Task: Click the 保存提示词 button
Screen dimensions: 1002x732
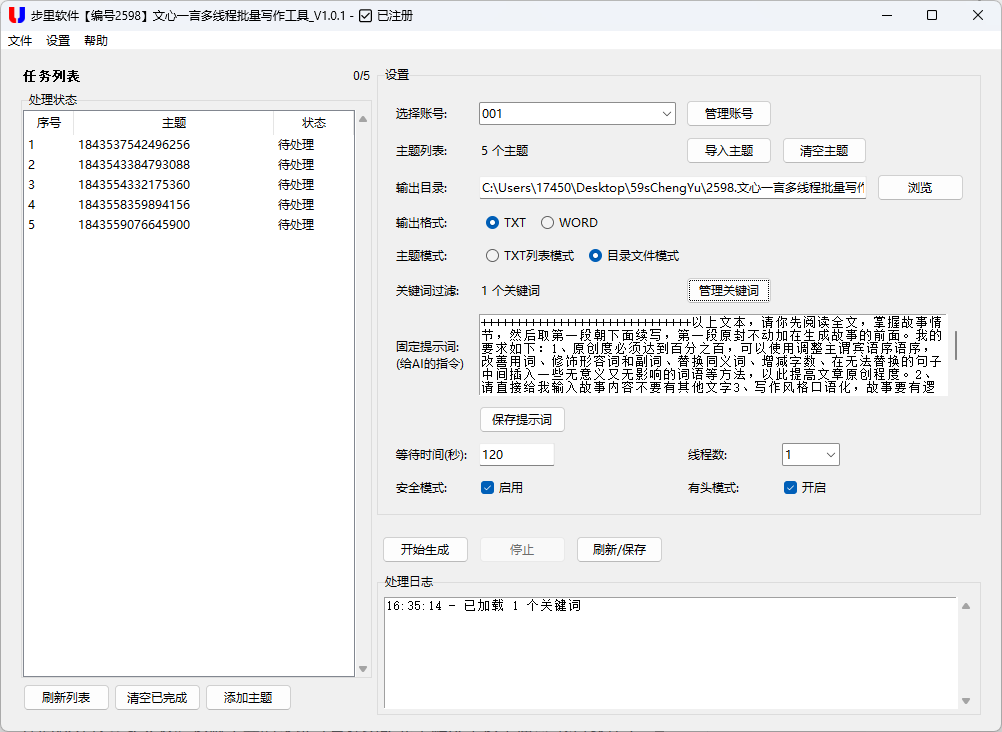Action: [522, 420]
